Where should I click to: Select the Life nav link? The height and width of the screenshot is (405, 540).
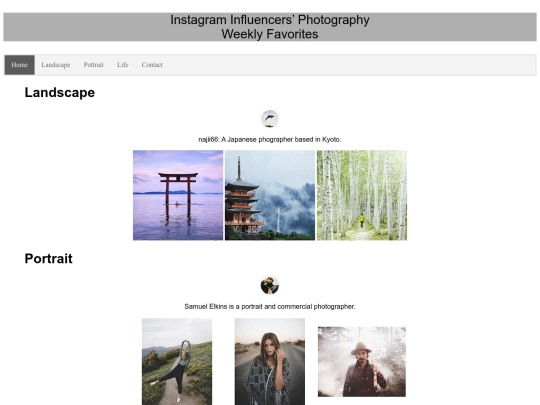click(123, 65)
